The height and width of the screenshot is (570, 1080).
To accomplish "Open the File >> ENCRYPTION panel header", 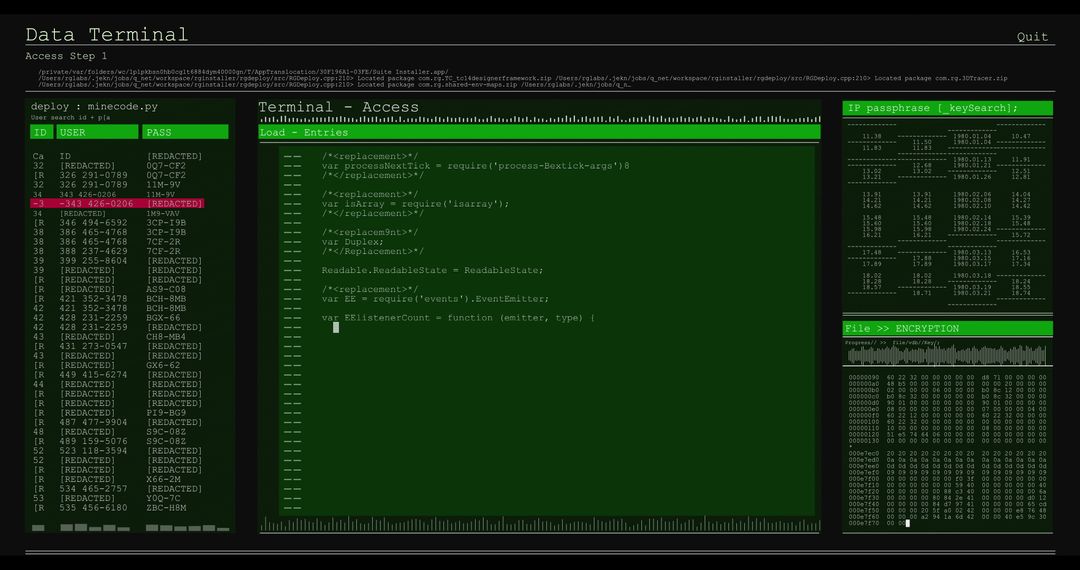I will point(947,328).
